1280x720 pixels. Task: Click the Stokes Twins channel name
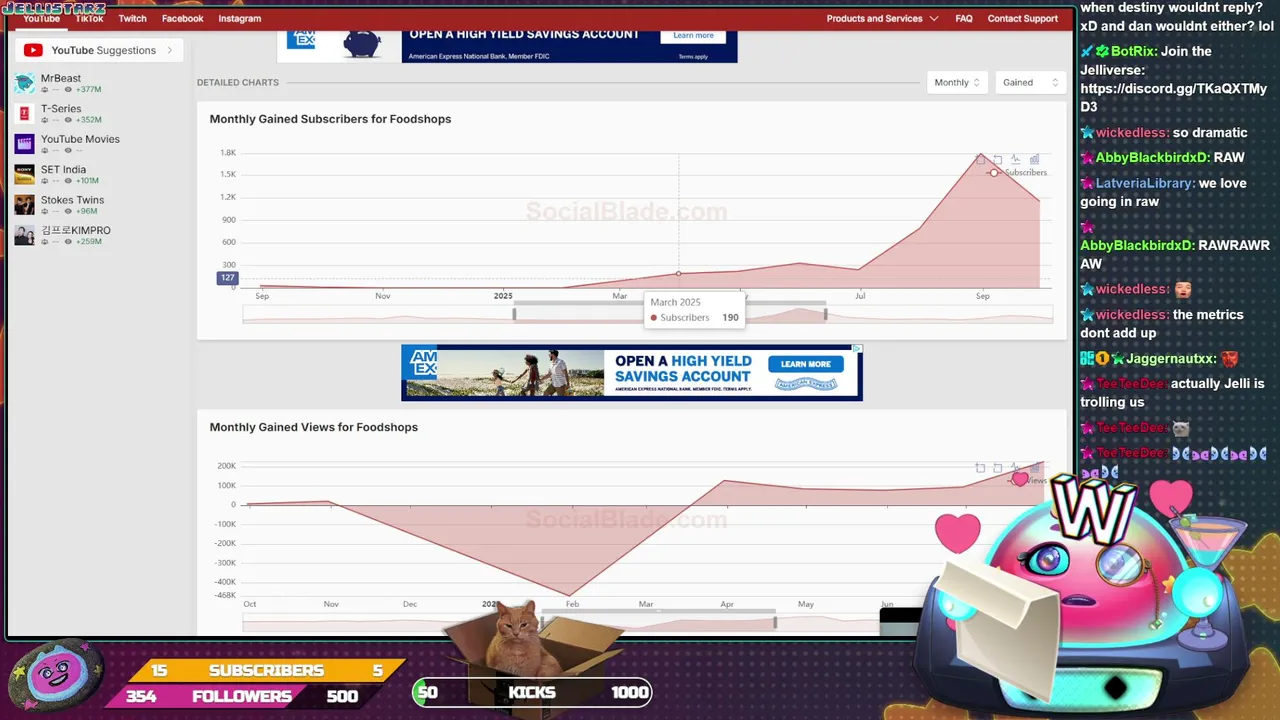click(x=72, y=200)
